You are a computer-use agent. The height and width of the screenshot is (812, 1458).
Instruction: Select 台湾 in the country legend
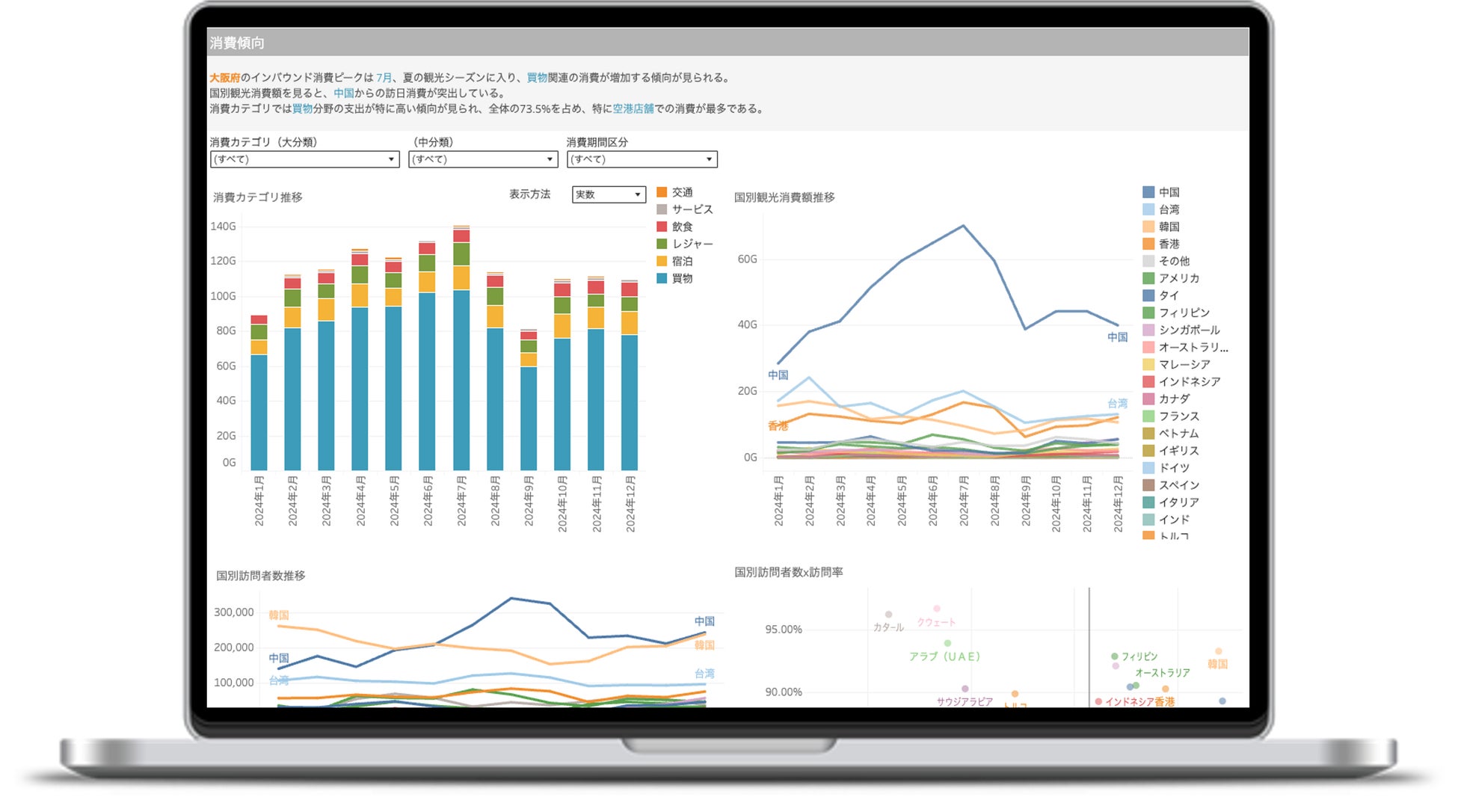pyautogui.click(x=1169, y=209)
